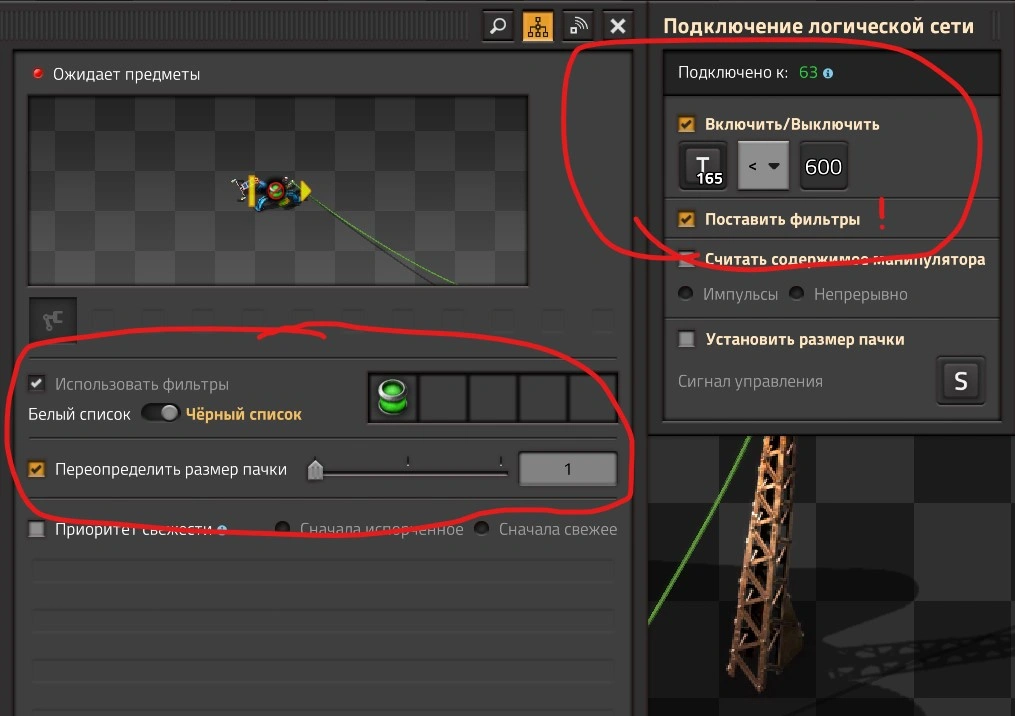Disable the Включить/Выключить checkbox
Viewport: 1015px width, 716px height.
687,125
